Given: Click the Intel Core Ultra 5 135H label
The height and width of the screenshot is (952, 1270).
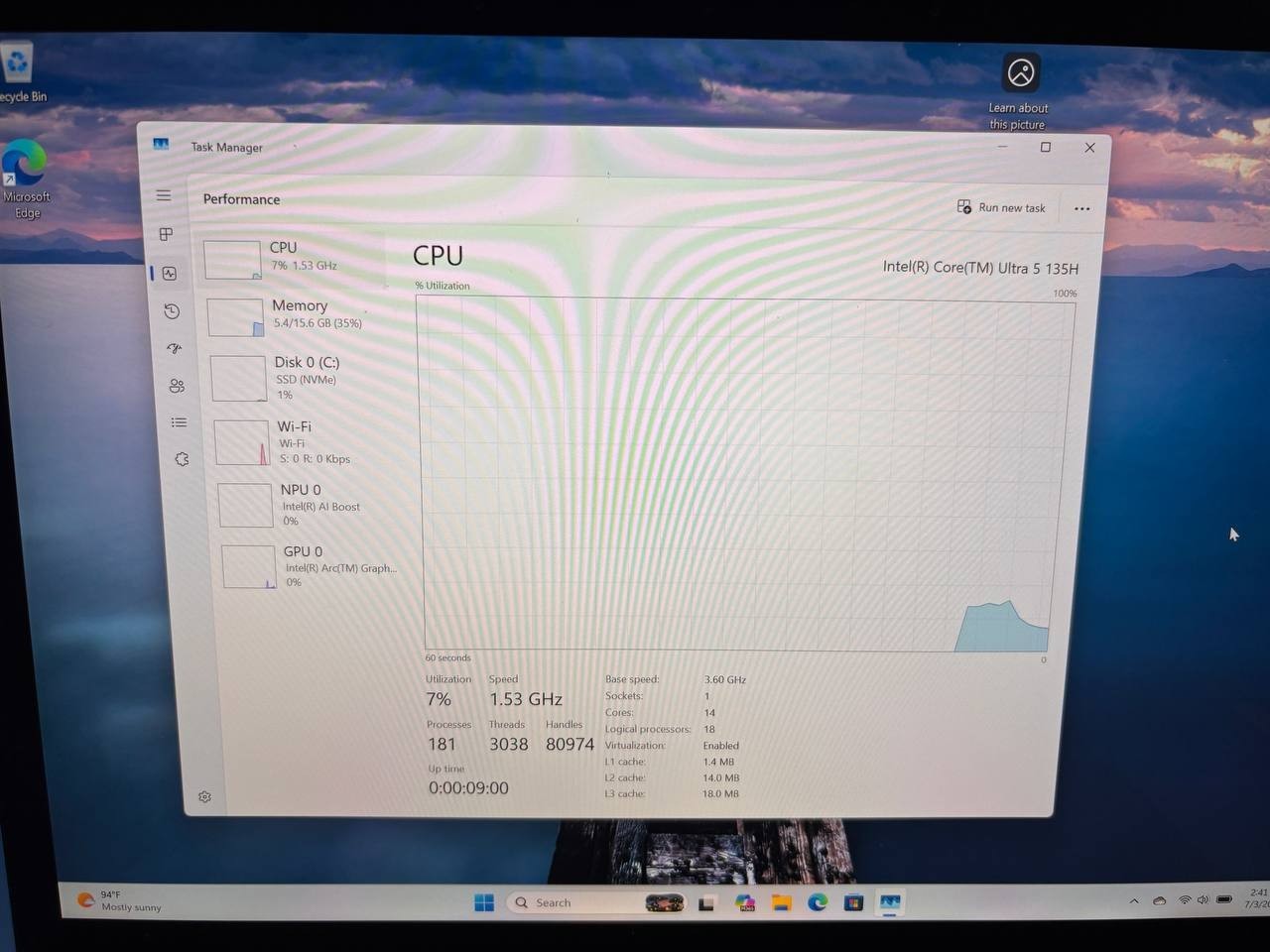Looking at the screenshot, I should (x=980, y=268).
